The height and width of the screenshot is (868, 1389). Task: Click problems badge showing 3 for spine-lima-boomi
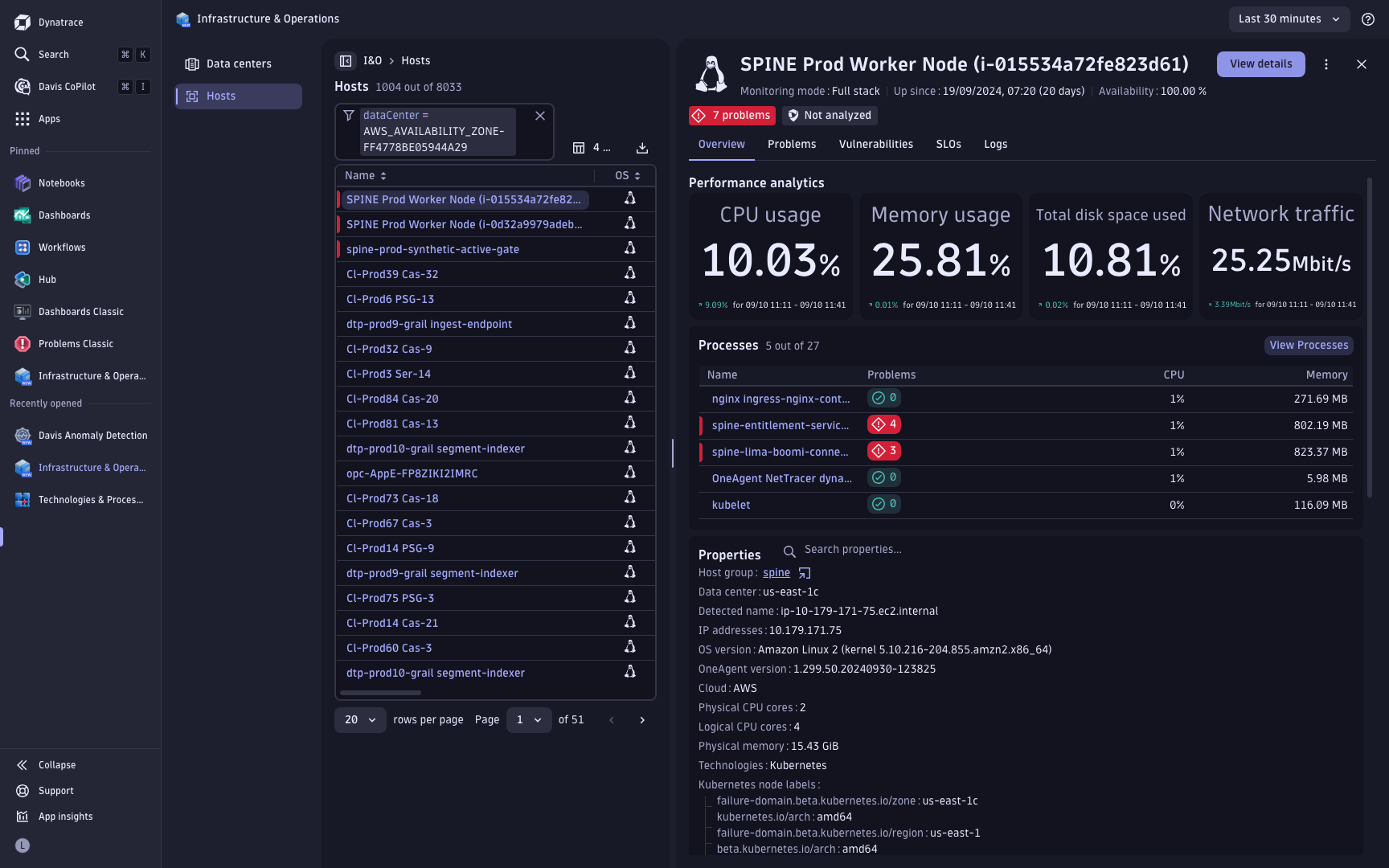pos(884,451)
